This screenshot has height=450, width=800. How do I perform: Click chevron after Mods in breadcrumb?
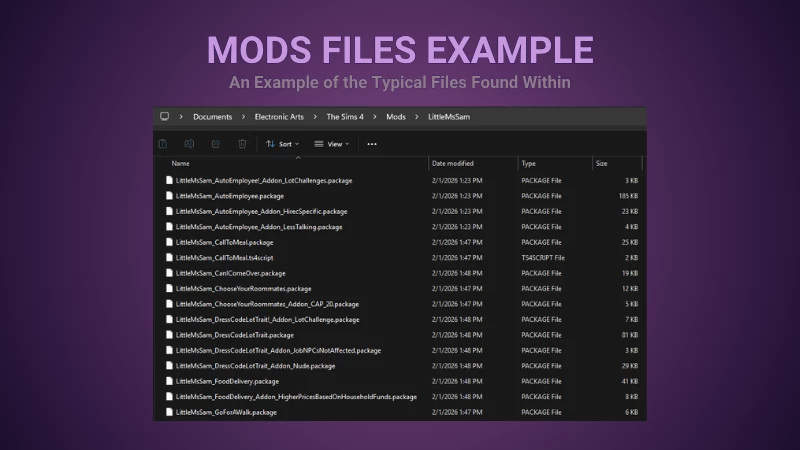coord(416,117)
